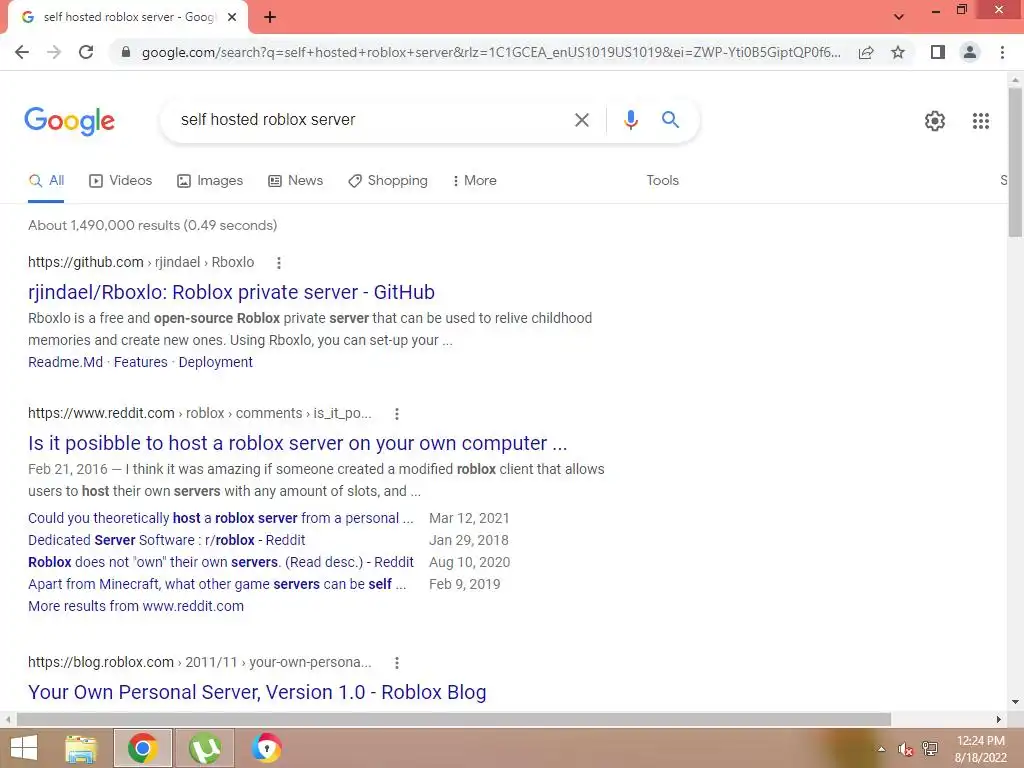Expand the More search categories menu
Viewport: 1024px width, 768px height.
475,181
